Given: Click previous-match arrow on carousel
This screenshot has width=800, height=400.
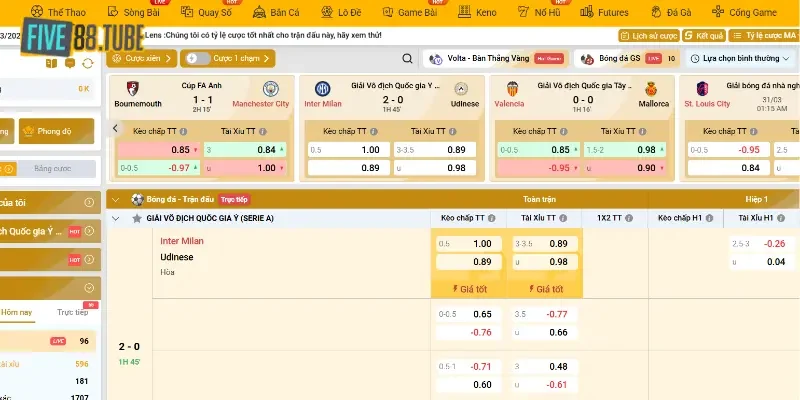Looking at the screenshot, I should [x=115, y=129].
